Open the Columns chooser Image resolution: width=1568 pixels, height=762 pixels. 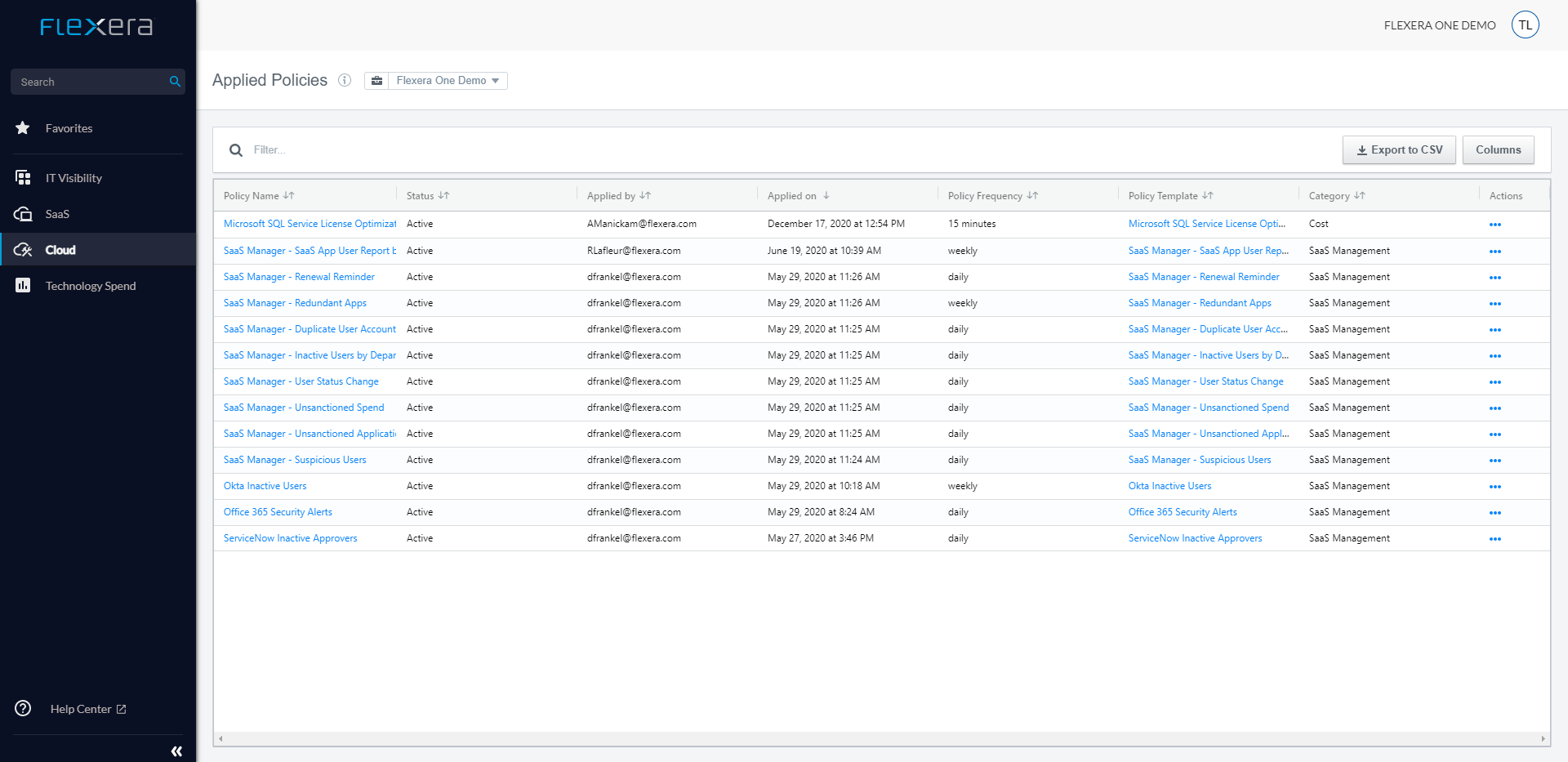click(1498, 150)
